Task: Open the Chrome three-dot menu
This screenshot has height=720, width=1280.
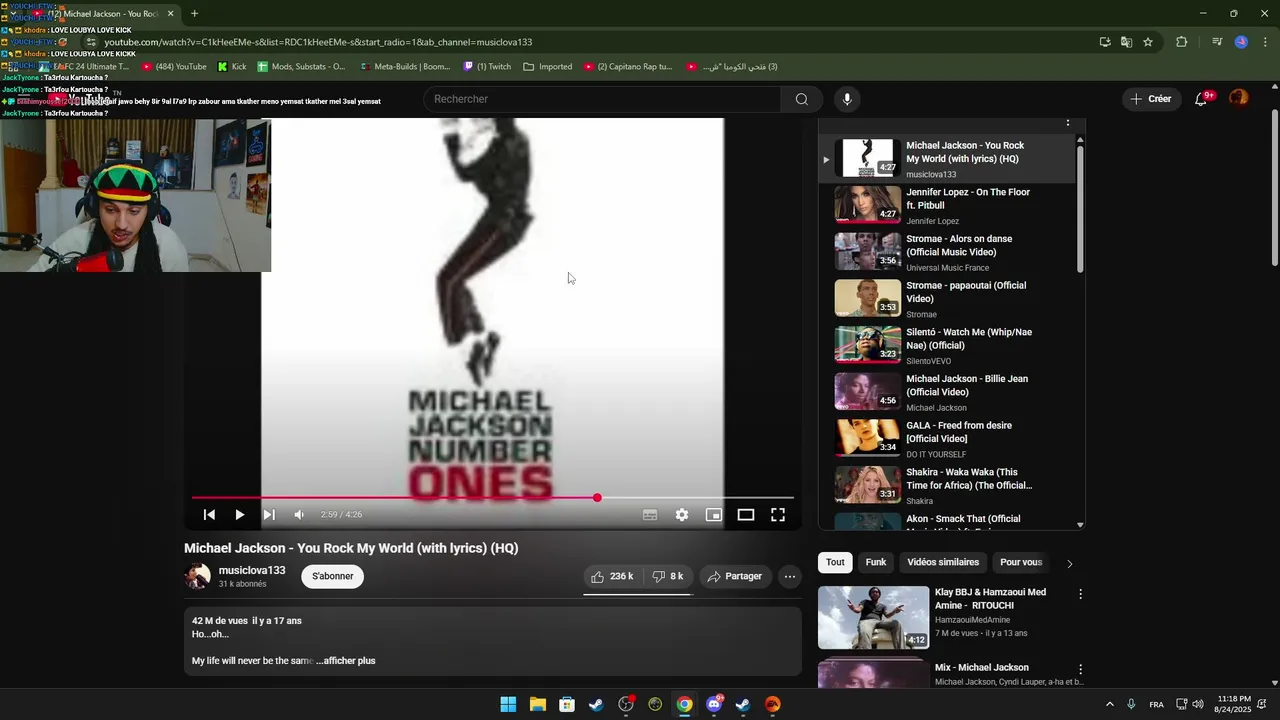Action: tap(1266, 42)
